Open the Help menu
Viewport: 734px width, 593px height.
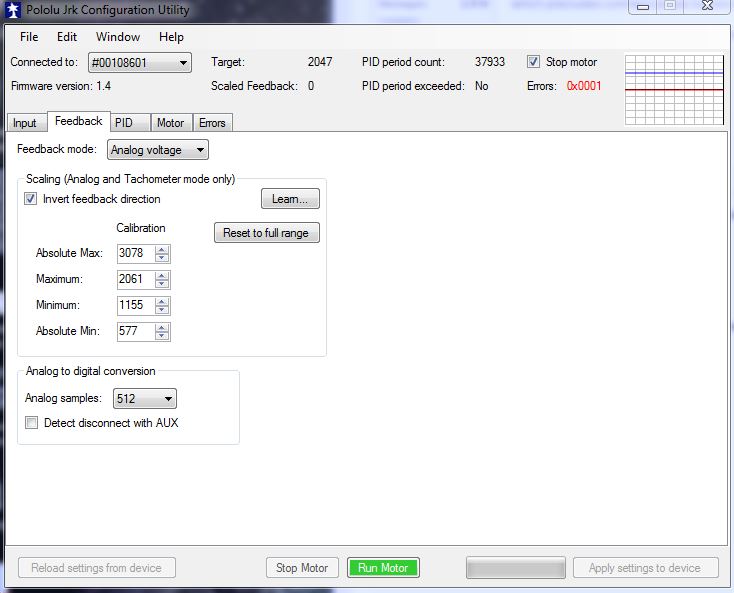tap(171, 37)
